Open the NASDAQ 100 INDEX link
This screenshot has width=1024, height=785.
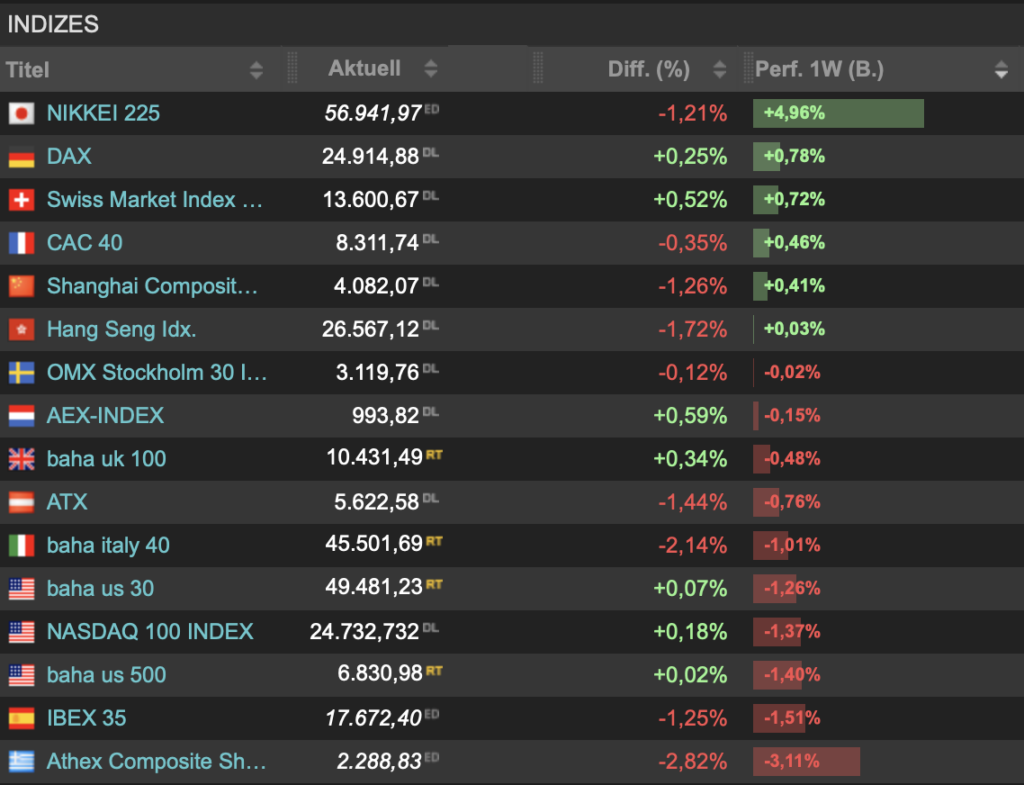click(150, 632)
